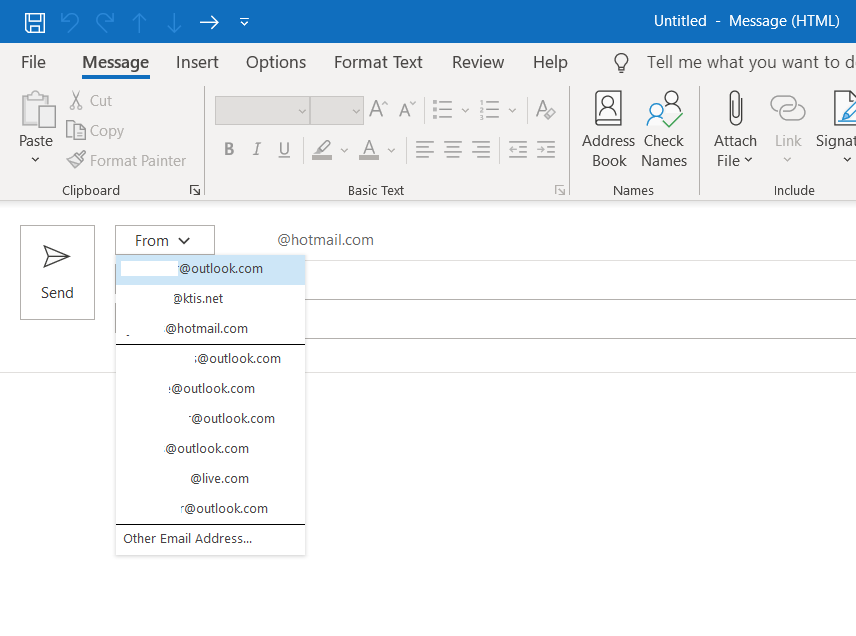Screen dimensions: 856x636
Task: Click the Numbering list icon
Action: [x=489, y=109]
